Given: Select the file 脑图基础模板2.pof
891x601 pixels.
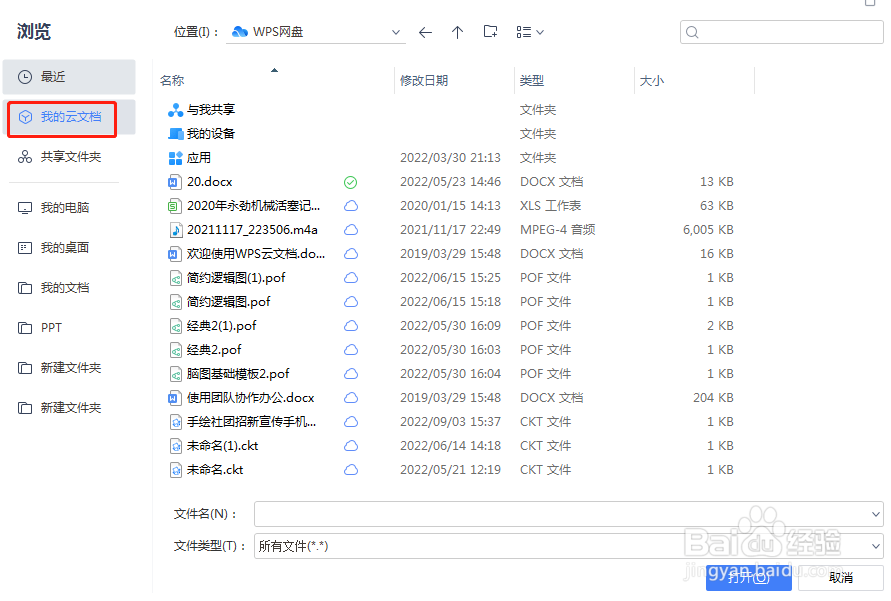Looking at the screenshot, I should click(x=238, y=374).
